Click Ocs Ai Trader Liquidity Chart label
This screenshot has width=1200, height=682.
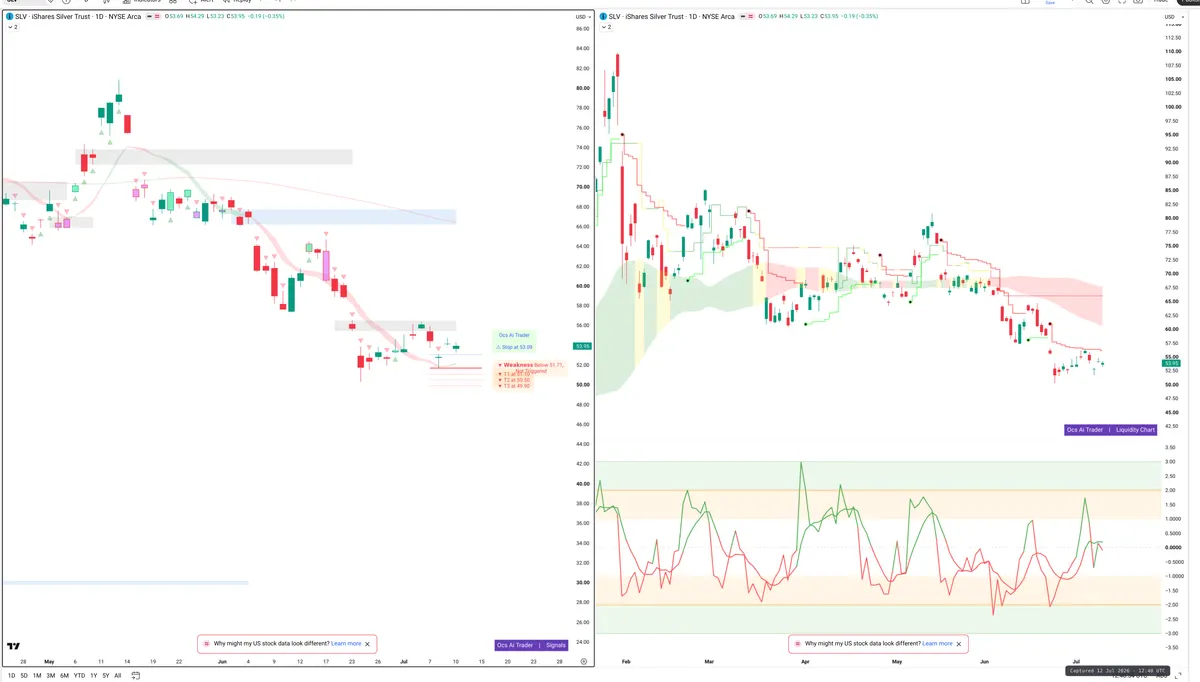[1110, 430]
